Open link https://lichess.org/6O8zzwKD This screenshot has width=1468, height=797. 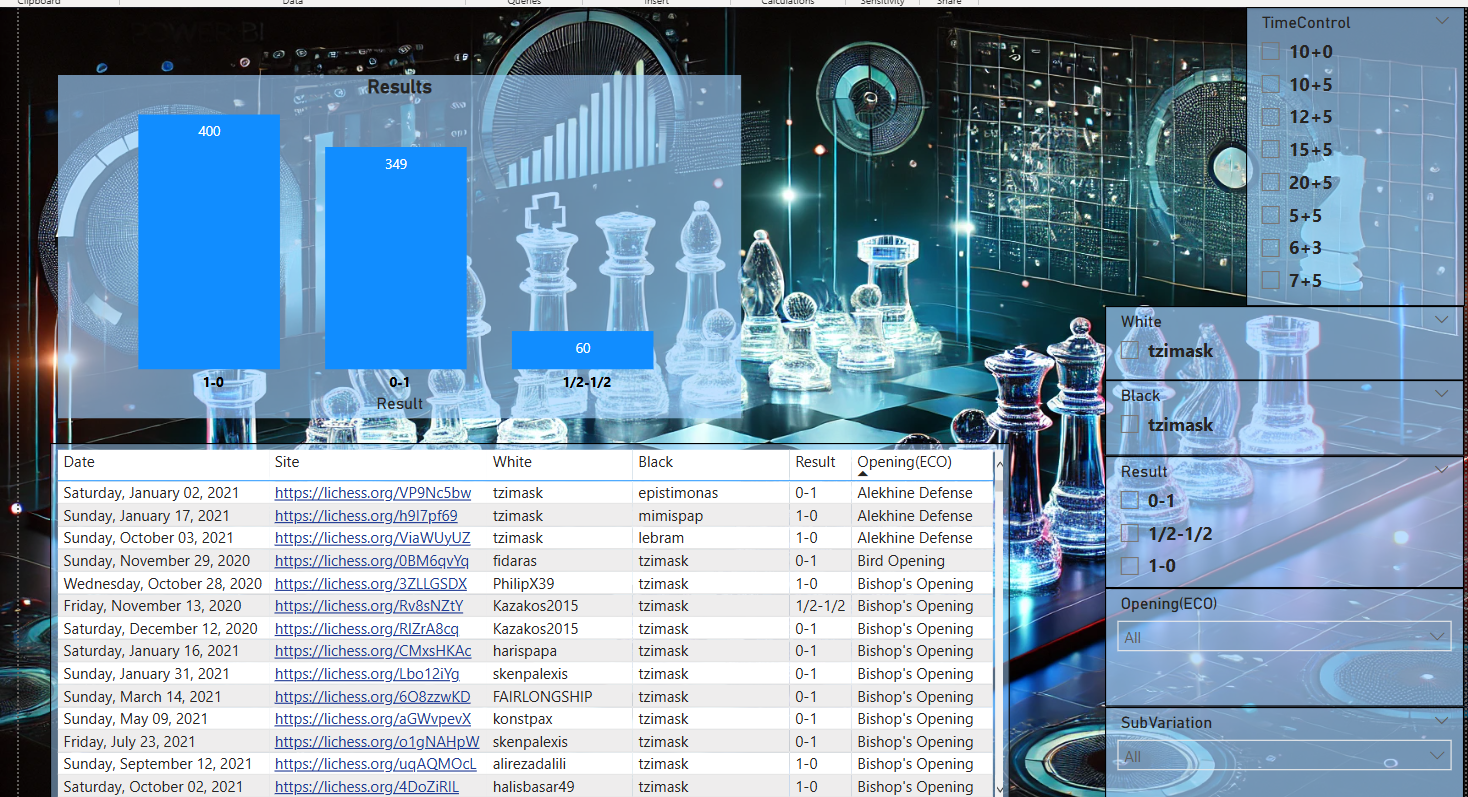[x=373, y=697]
